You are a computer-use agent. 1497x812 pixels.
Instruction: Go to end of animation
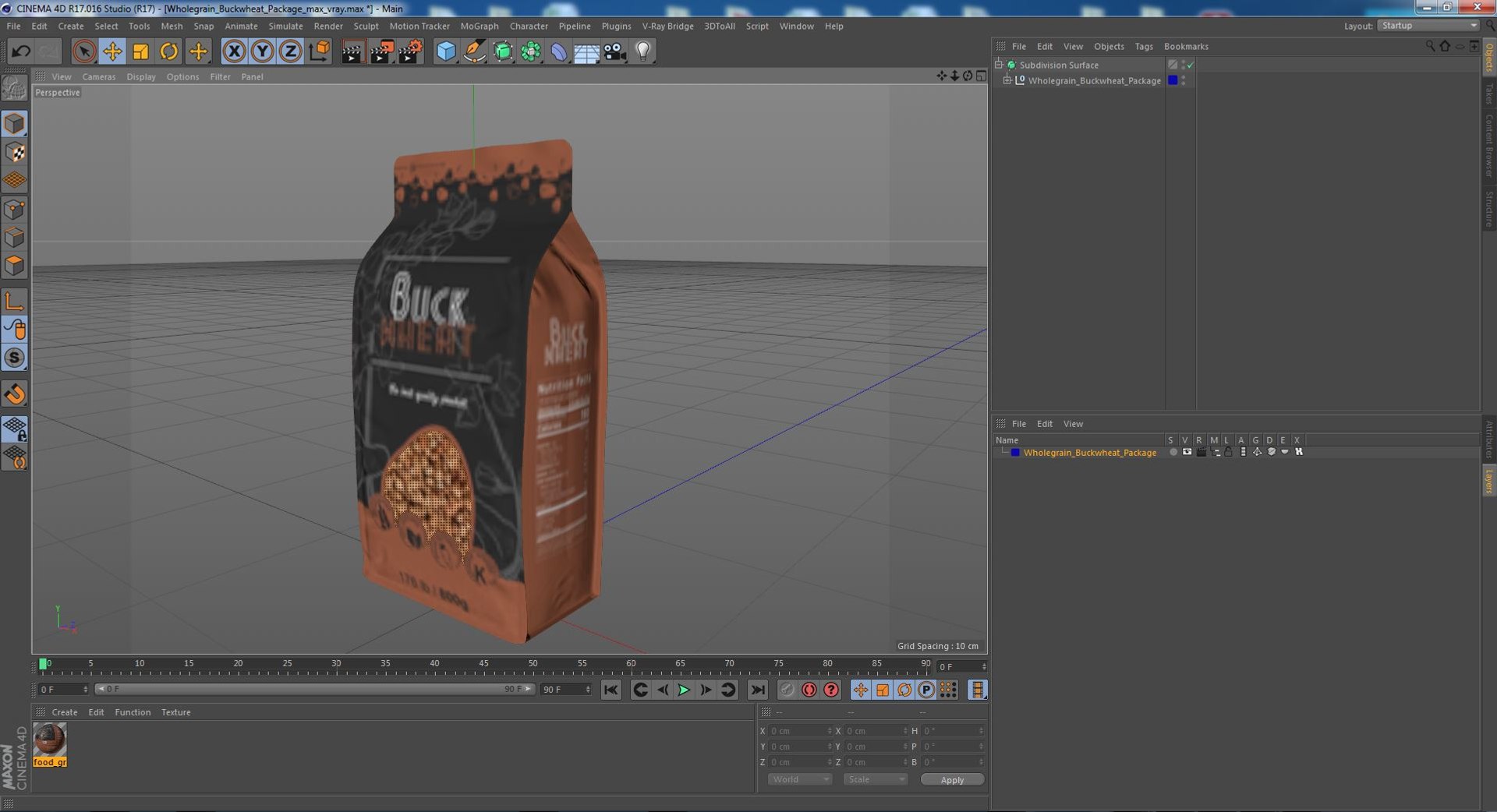[757, 690]
